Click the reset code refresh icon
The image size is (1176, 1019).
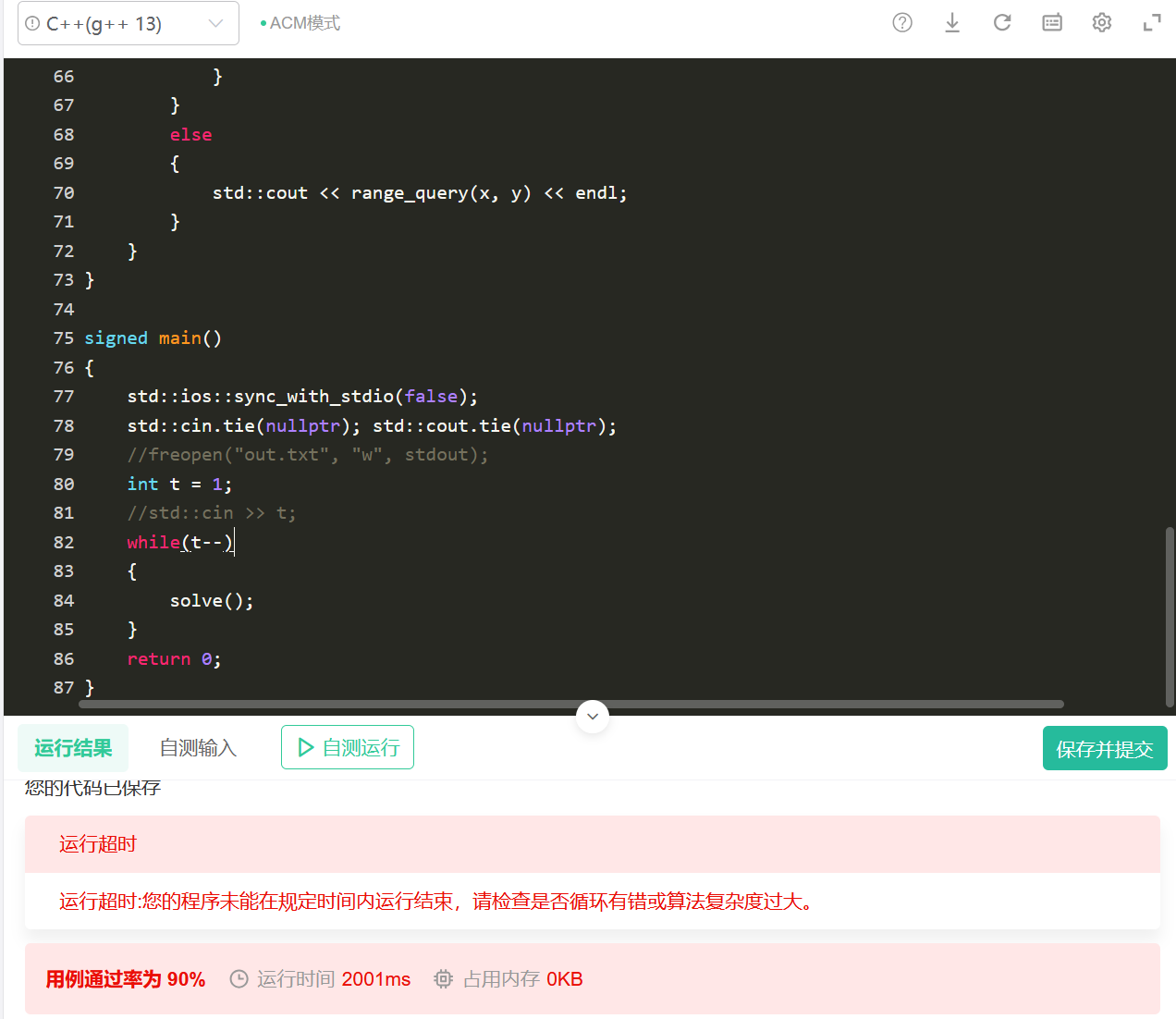1001,23
